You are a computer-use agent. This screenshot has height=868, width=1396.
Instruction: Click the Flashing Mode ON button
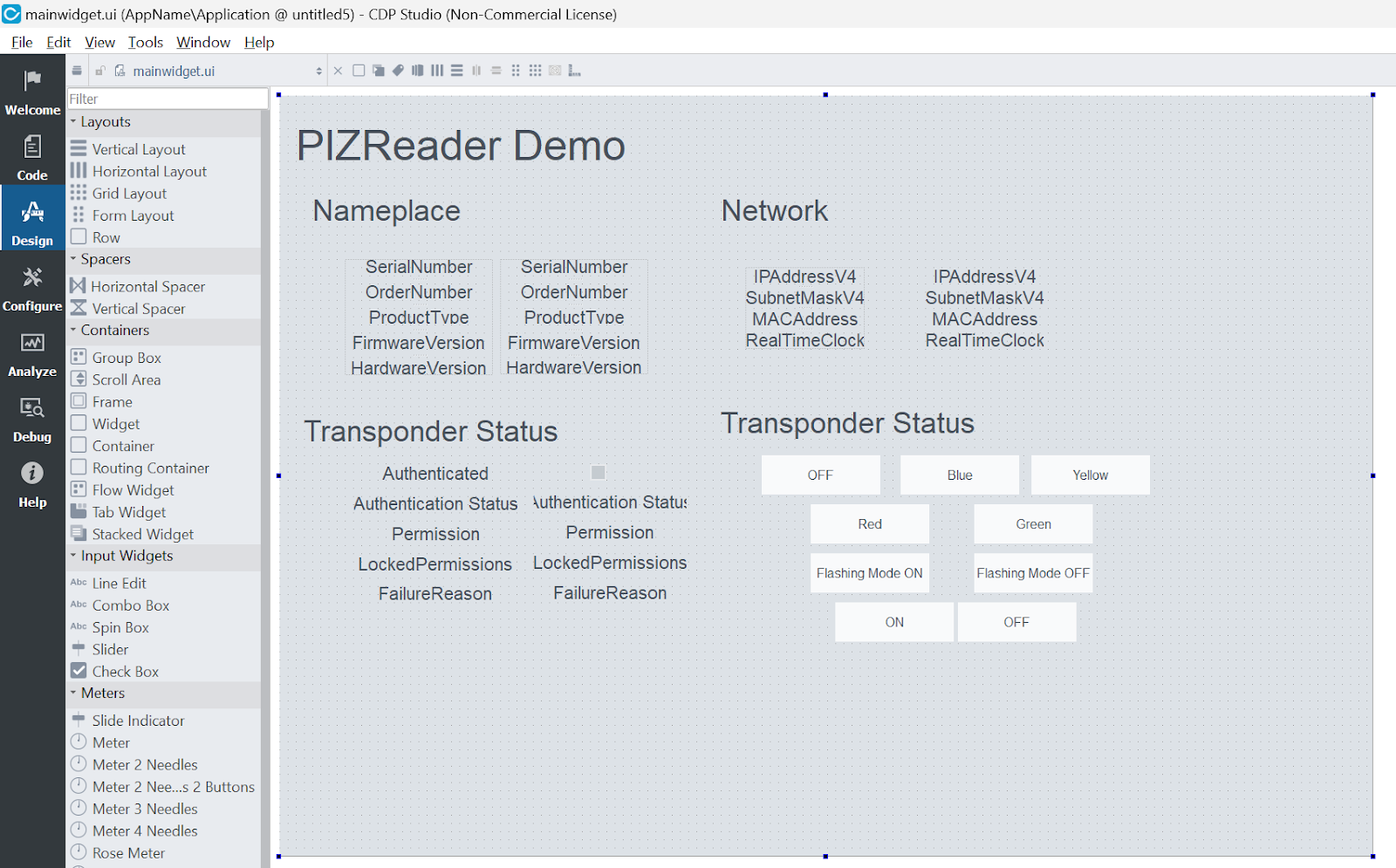pyautogui.click(x=870, y=573)
